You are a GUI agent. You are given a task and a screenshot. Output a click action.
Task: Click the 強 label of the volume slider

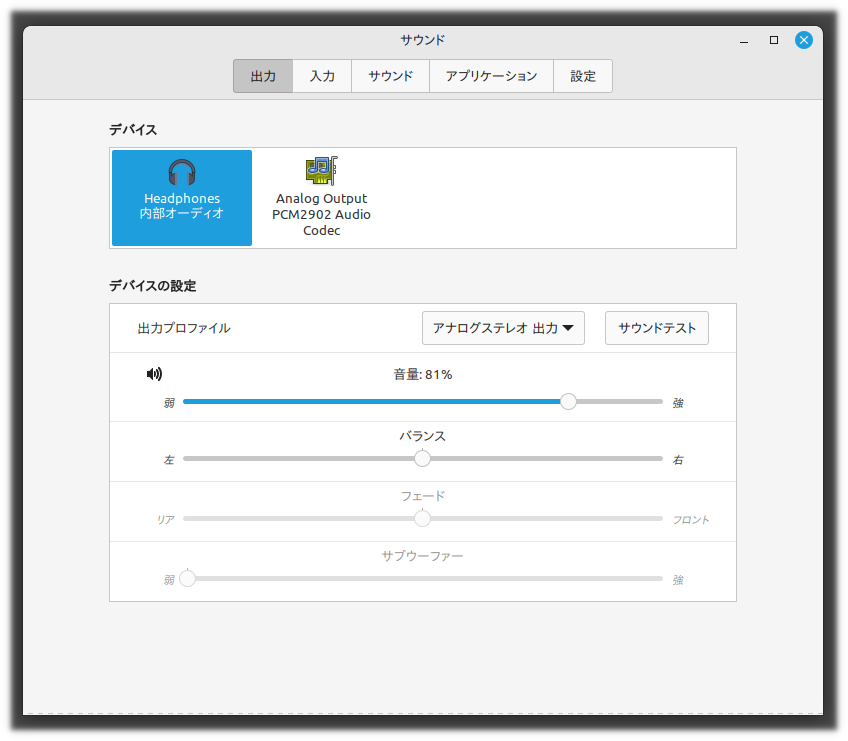pos(678,402)
